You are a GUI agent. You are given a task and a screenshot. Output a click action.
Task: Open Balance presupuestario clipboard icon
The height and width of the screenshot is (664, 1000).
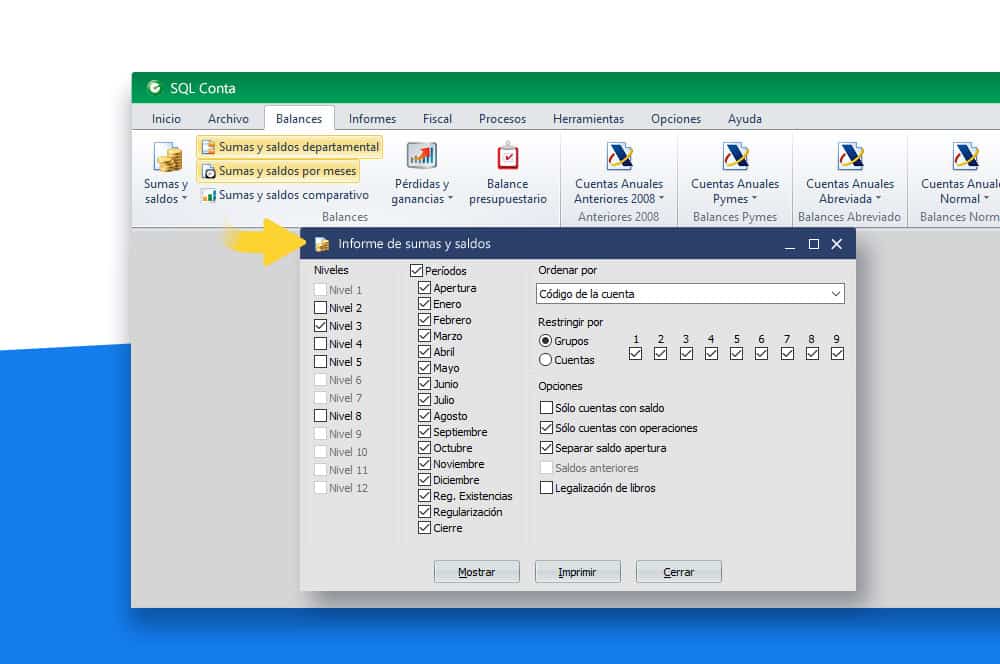pos(507,157)
